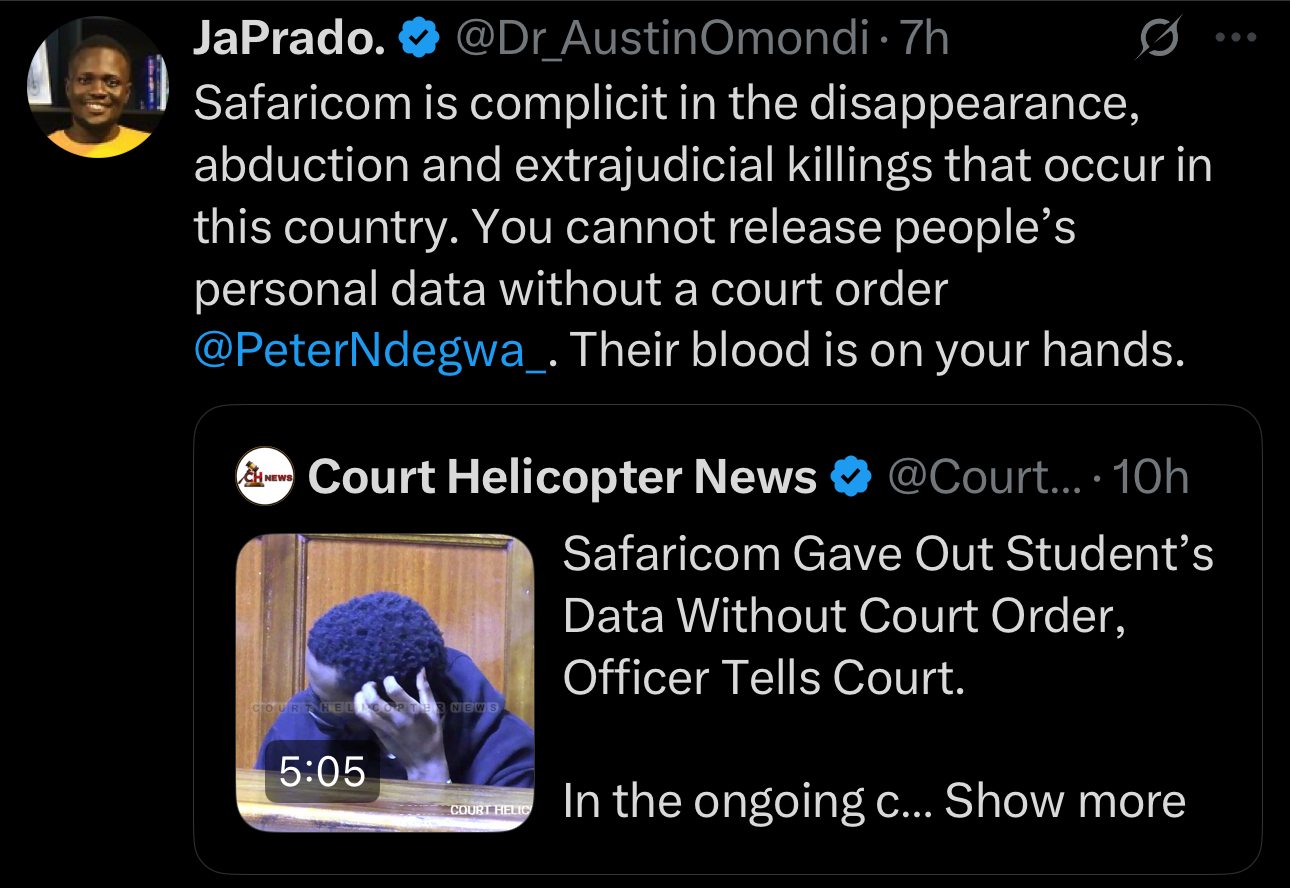Screen dimensions: 1290x888
Task: Click the blue verified badge beside JaPrado
Action: (419, 39)
